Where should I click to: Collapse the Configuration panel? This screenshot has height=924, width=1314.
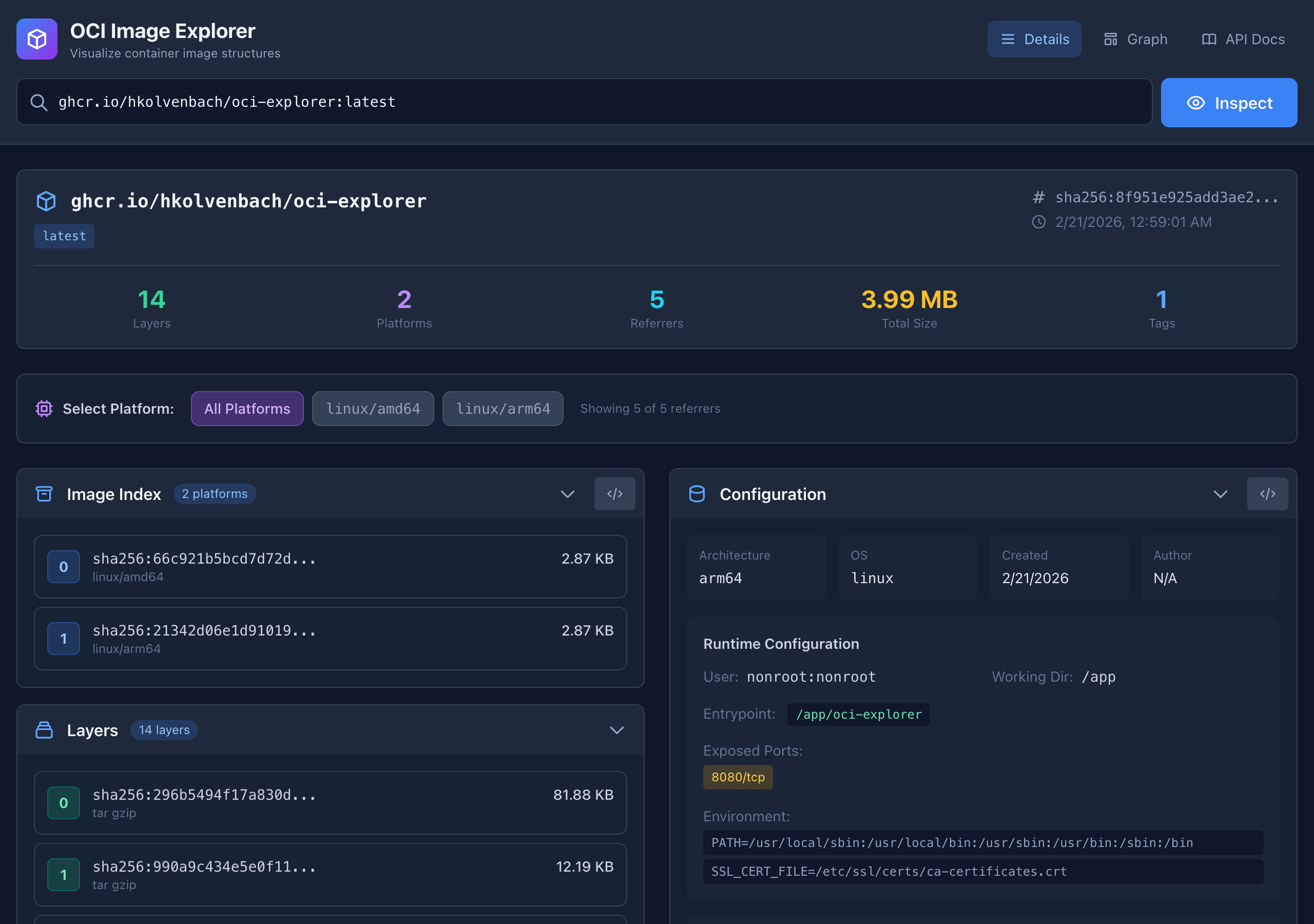(1220, 493)
